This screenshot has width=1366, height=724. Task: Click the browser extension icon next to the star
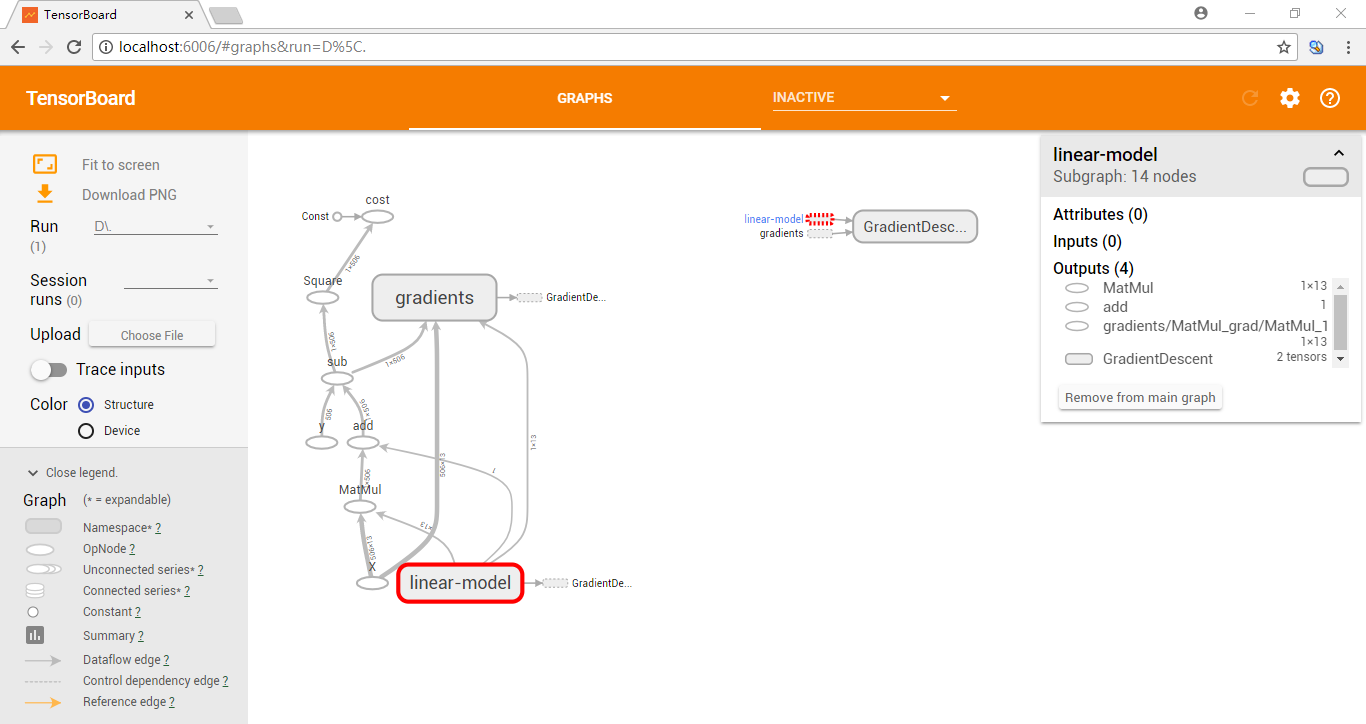coord(1316,47)
